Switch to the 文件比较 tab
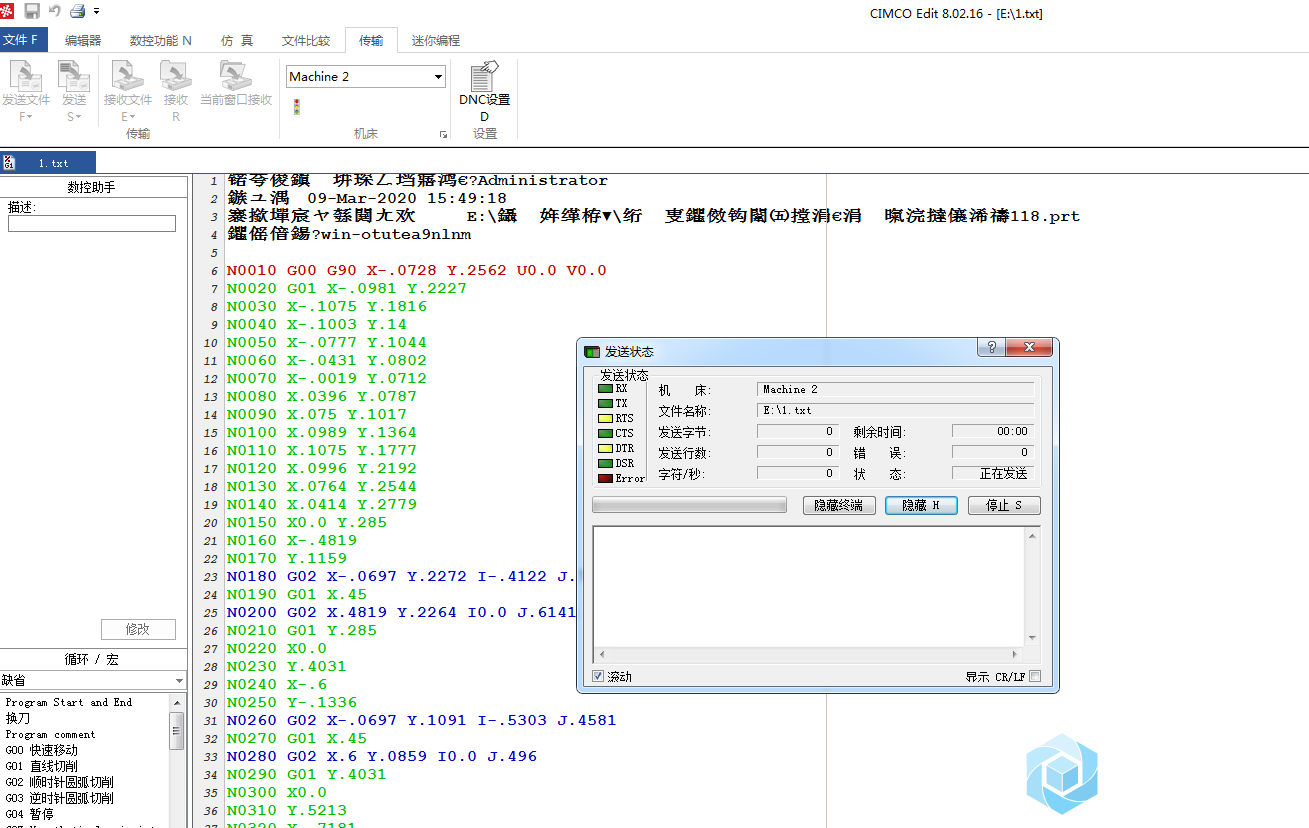The height and width of the screenshot is (828, 1309). pyautogui.click(x=306, y=40)
